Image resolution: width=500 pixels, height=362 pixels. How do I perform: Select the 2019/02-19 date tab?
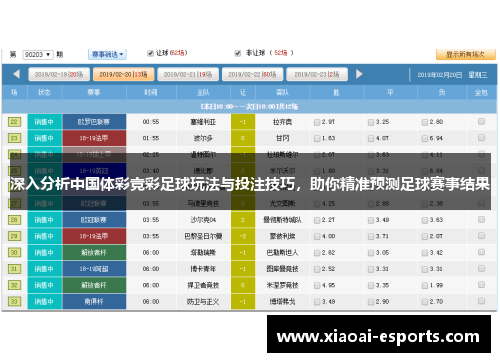pyautogui.click(x=59, y=74)
